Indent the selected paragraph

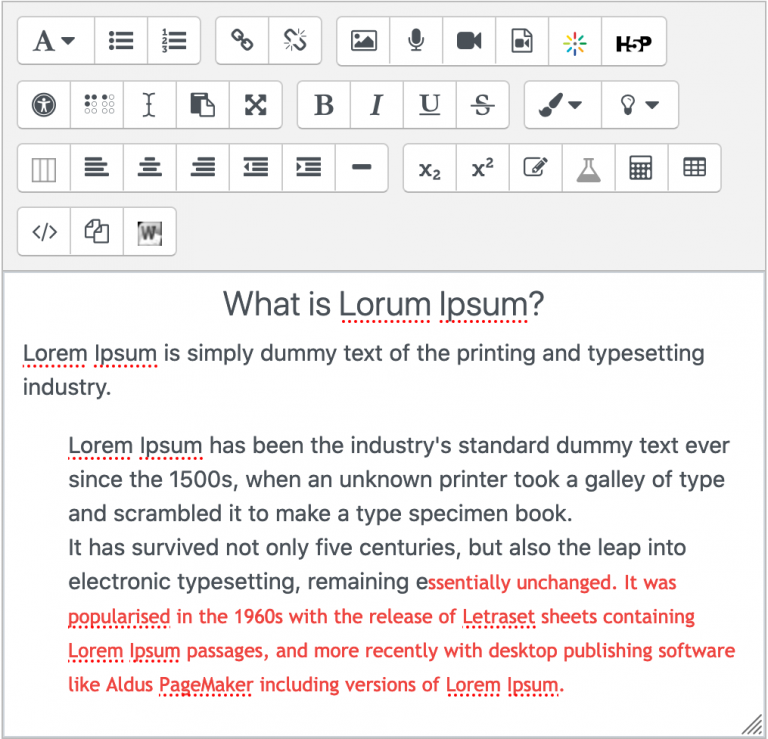click(x=309, y=168)
